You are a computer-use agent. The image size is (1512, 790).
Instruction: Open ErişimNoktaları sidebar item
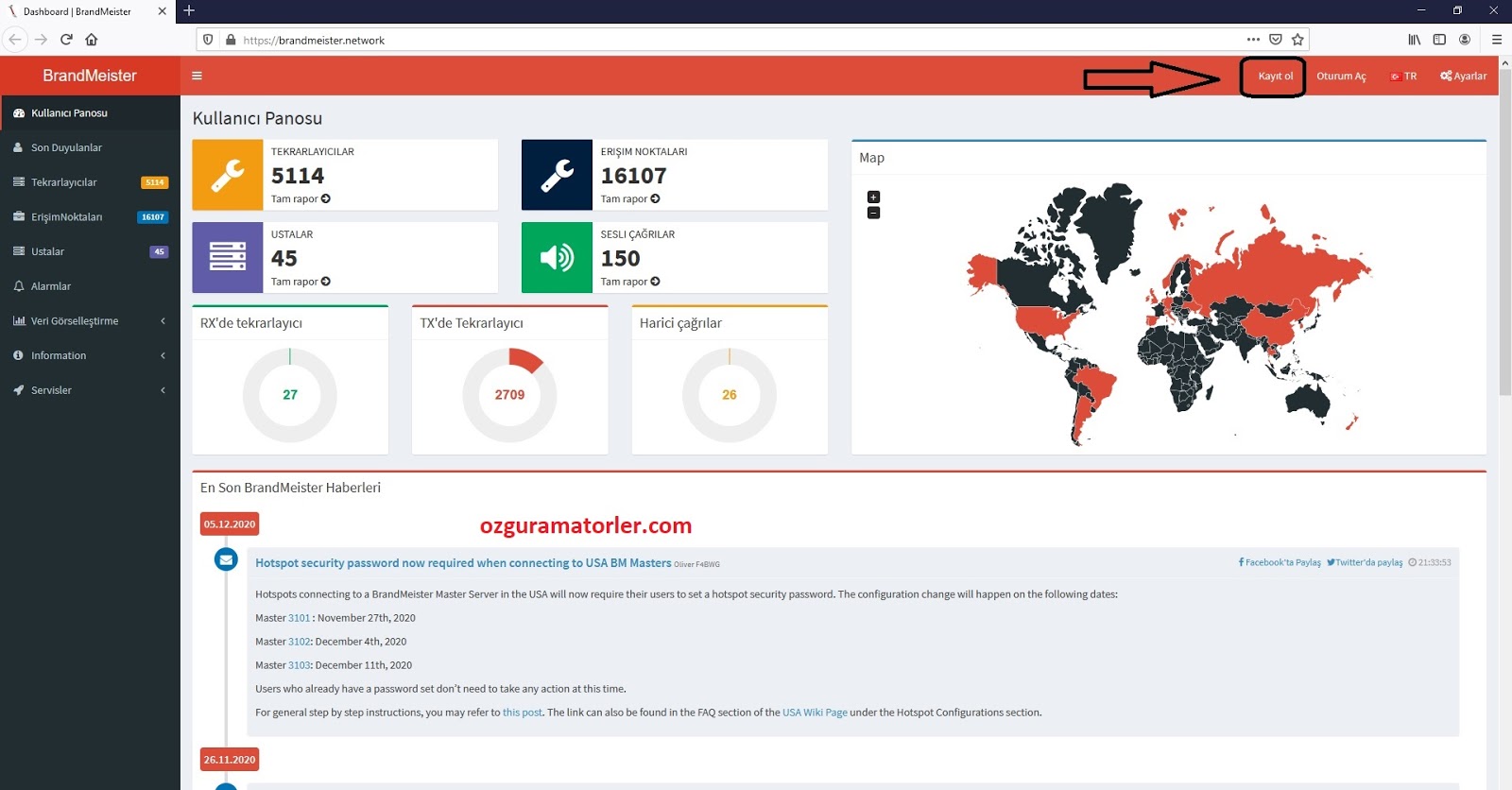[90, 216]
